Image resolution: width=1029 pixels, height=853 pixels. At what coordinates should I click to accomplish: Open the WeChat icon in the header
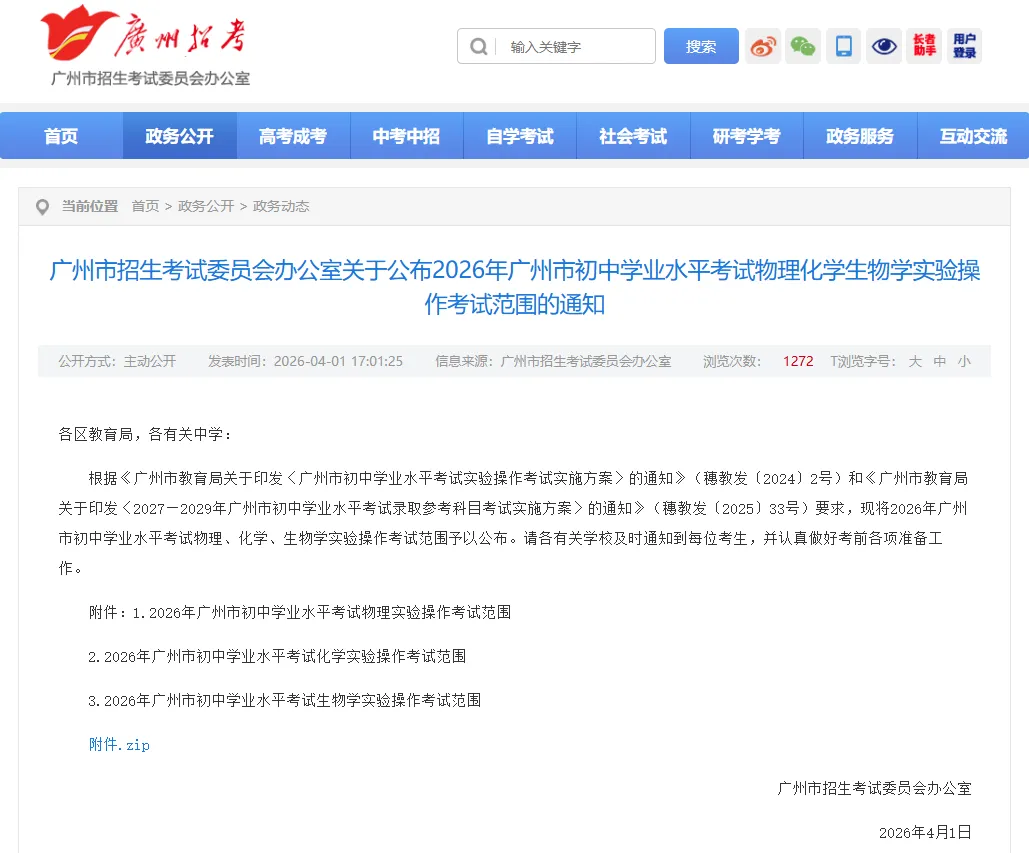(803, 46)
